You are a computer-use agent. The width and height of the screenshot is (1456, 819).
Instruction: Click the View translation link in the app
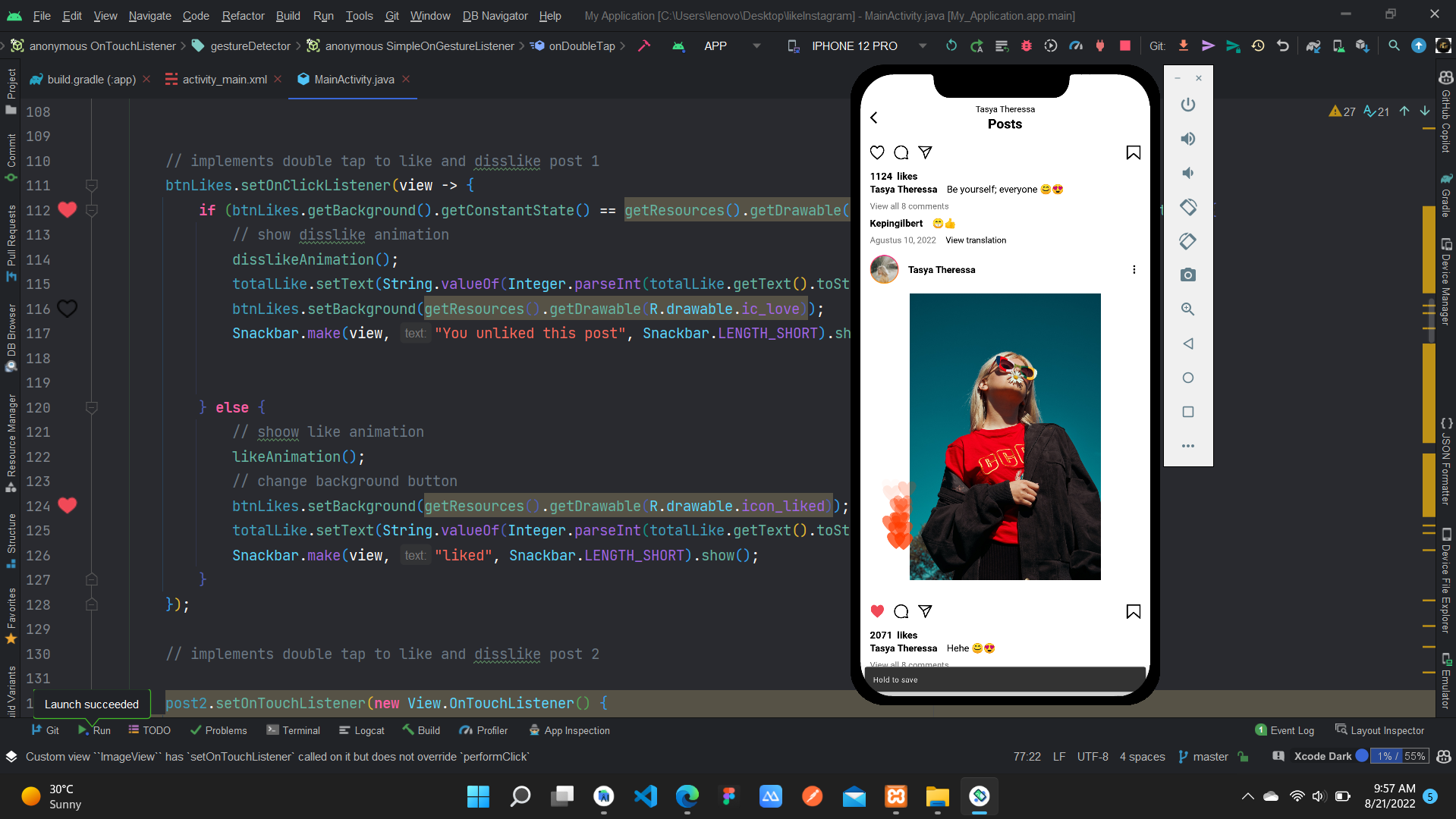tap(976, 240)
